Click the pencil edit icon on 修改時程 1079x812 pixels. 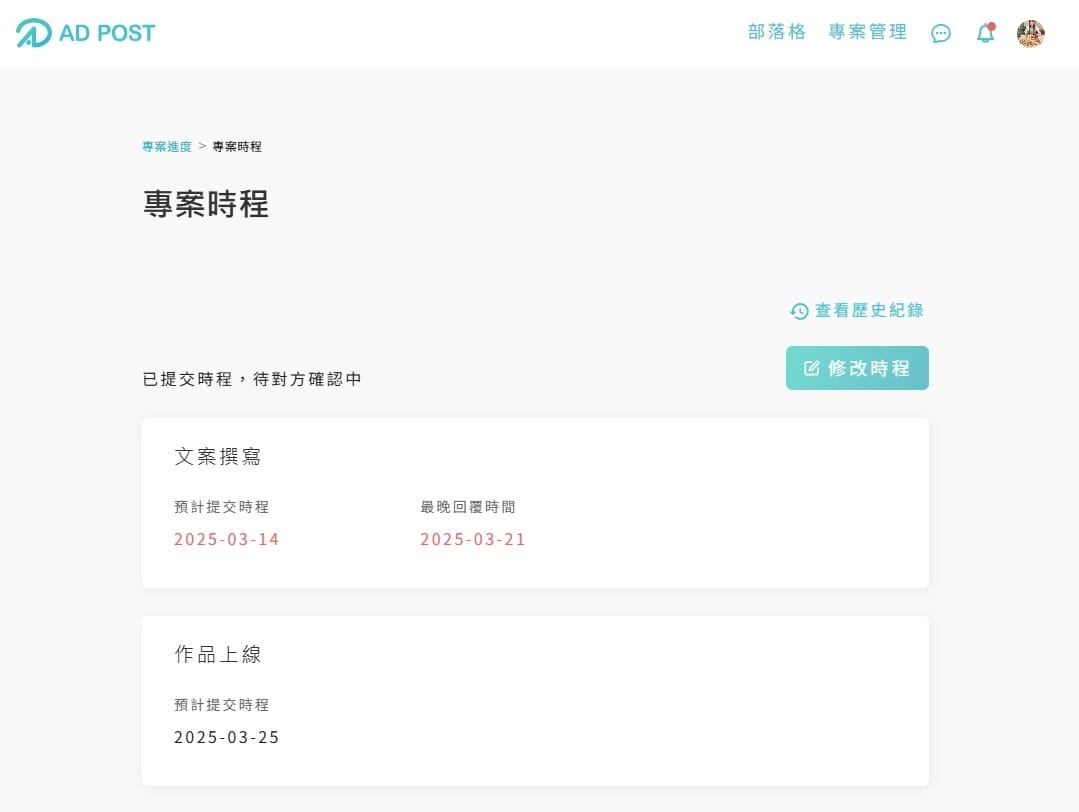pos(812,368)
